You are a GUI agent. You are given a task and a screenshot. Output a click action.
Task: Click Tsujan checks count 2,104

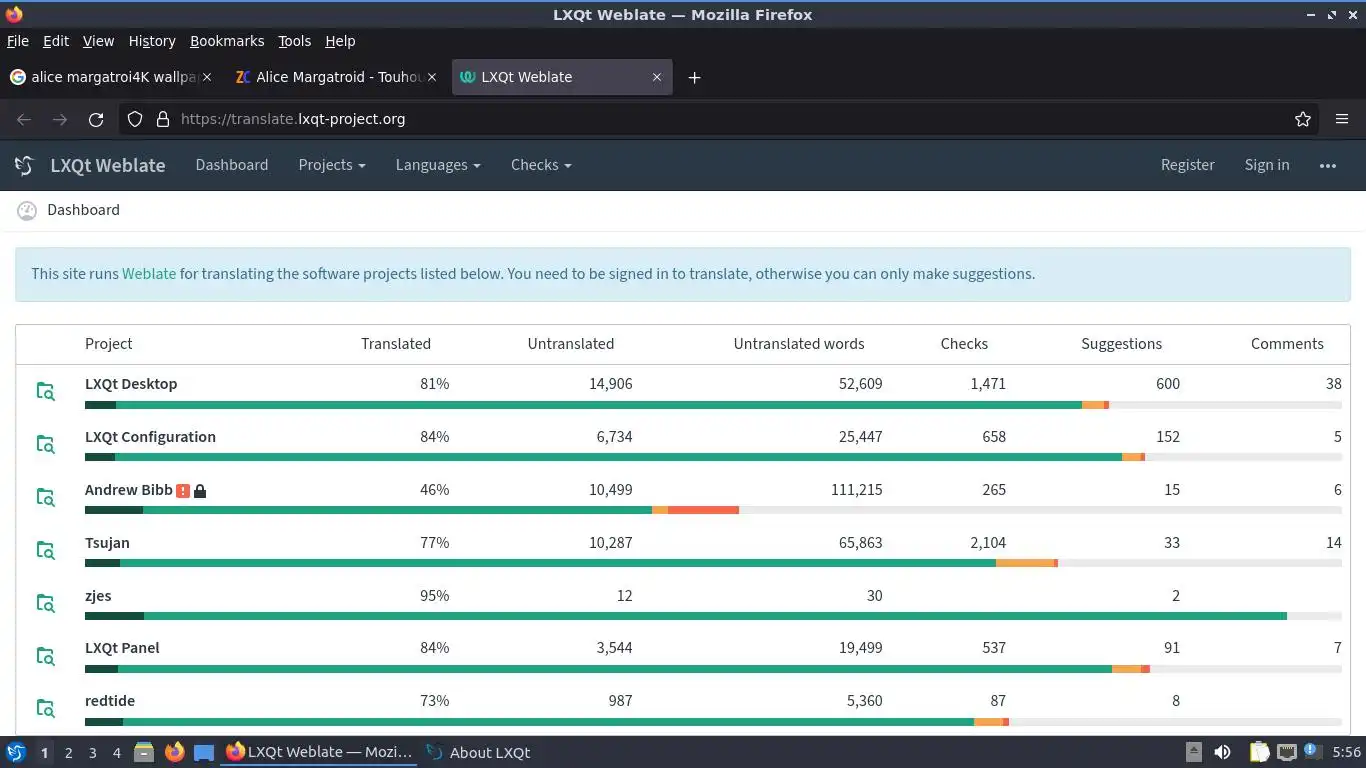click(987, 543)
